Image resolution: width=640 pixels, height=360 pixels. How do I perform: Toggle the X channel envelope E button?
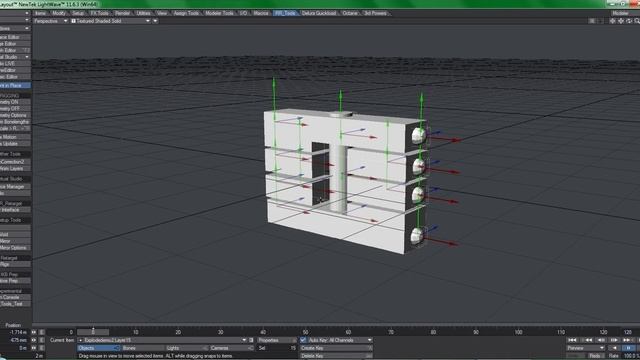[x=42, y=332]
